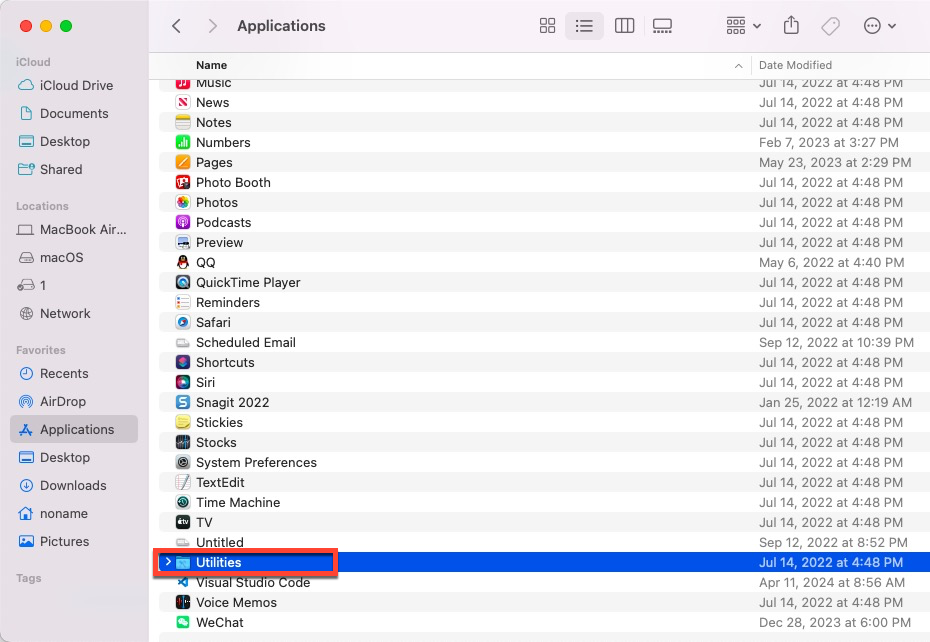The height and width of the screenshot is (642, 930).
Task: Click the Tags icon in the toolbar
Action: point(830,26)
